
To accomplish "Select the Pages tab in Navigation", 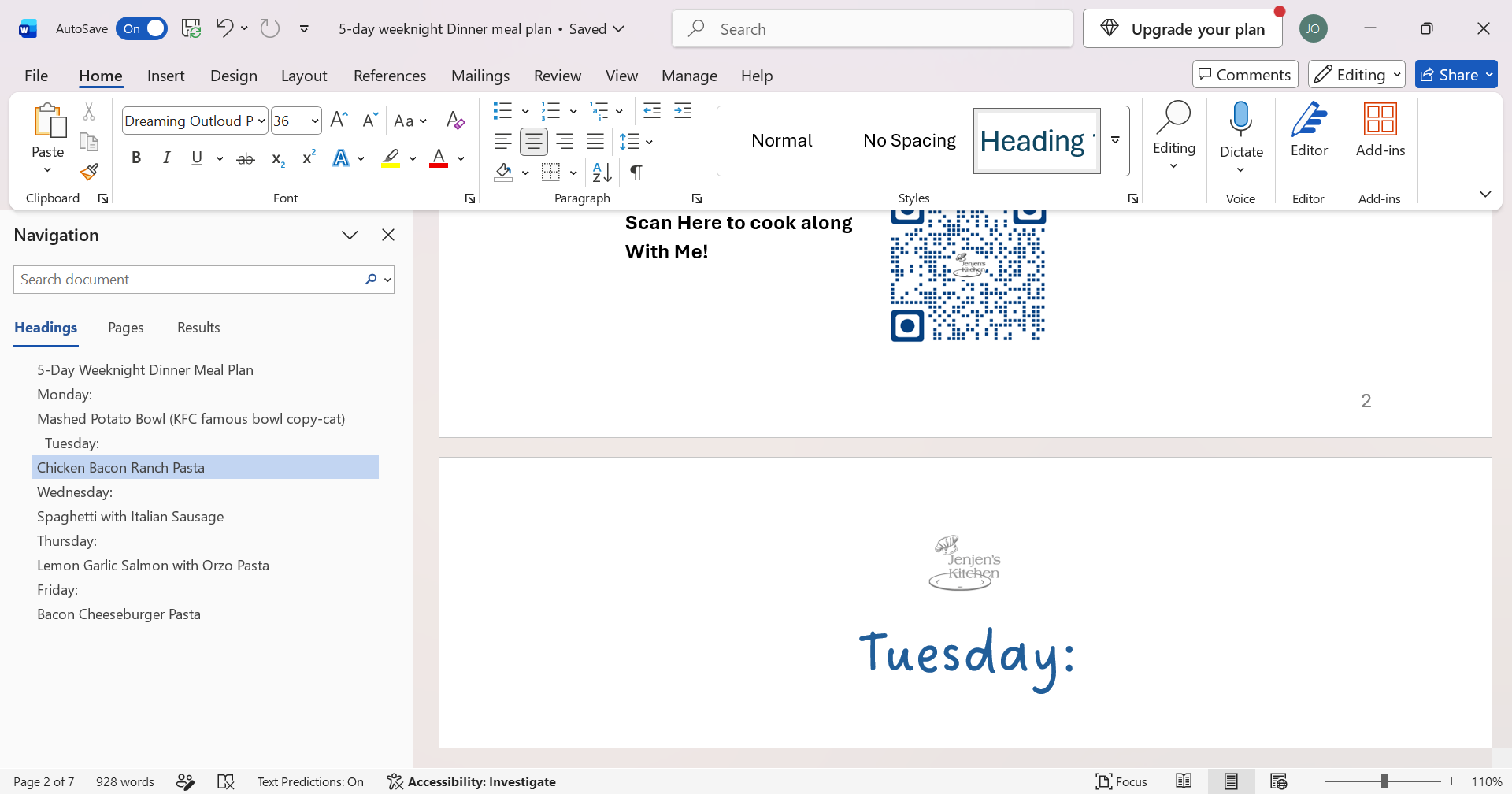I will pyautogui.click(x=126, y=328).
